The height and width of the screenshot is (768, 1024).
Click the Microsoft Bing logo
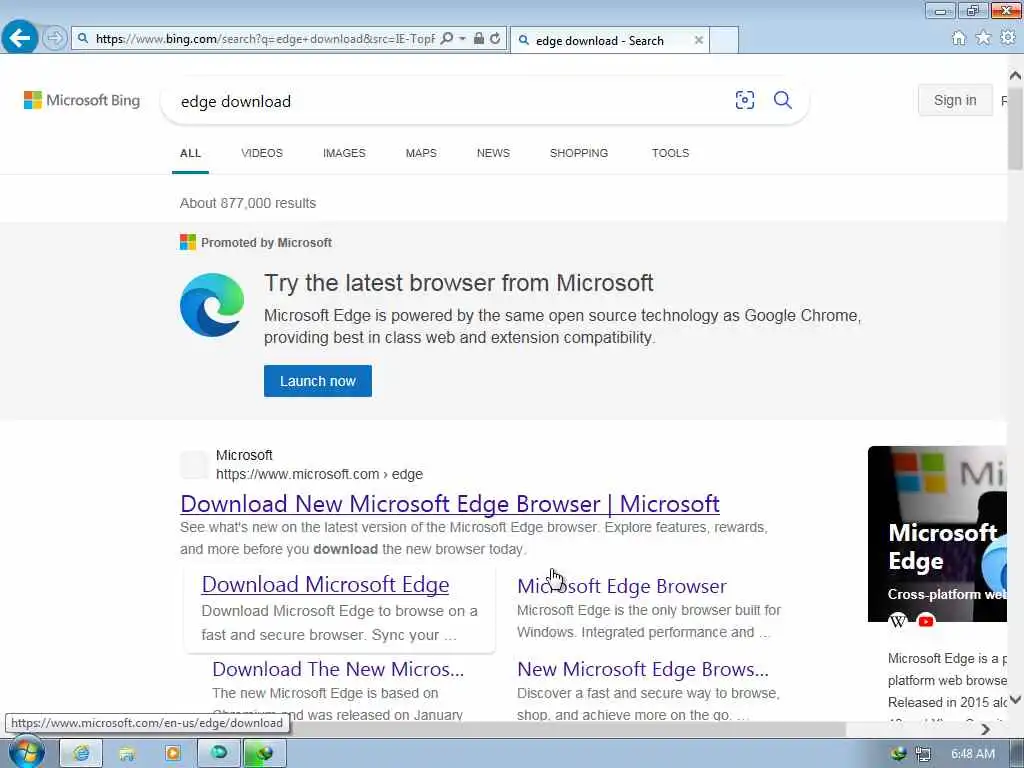point(82,100)
